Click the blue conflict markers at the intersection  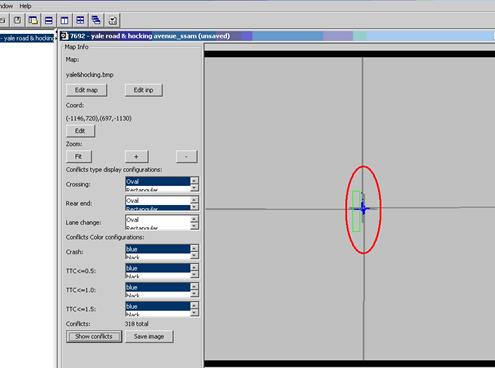coord(363,209)
